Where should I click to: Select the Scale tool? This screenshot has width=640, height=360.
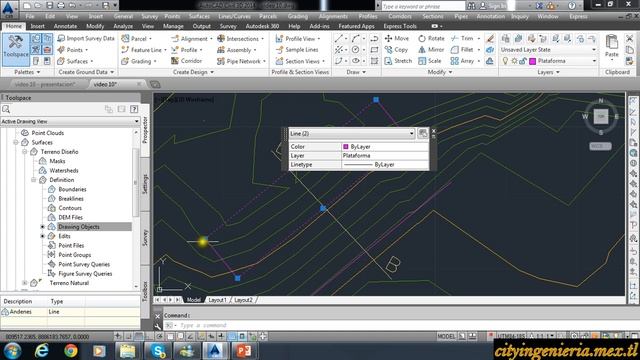tap(430, 61)
